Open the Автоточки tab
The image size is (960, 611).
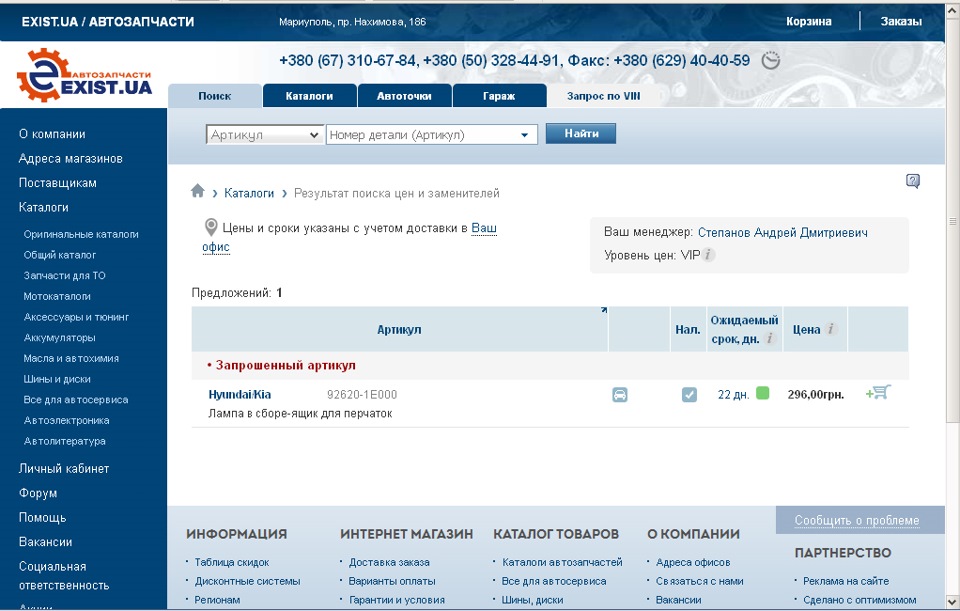(x=404, y=96)
